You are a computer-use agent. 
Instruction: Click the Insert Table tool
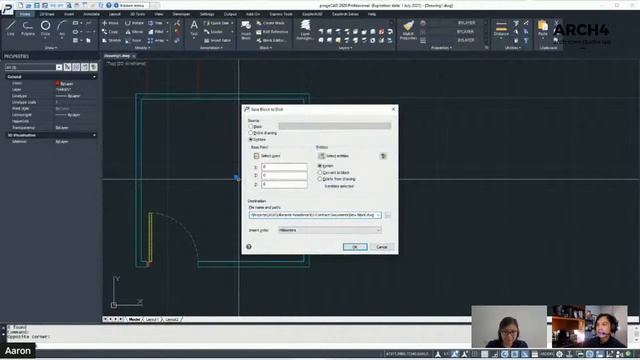218,40
